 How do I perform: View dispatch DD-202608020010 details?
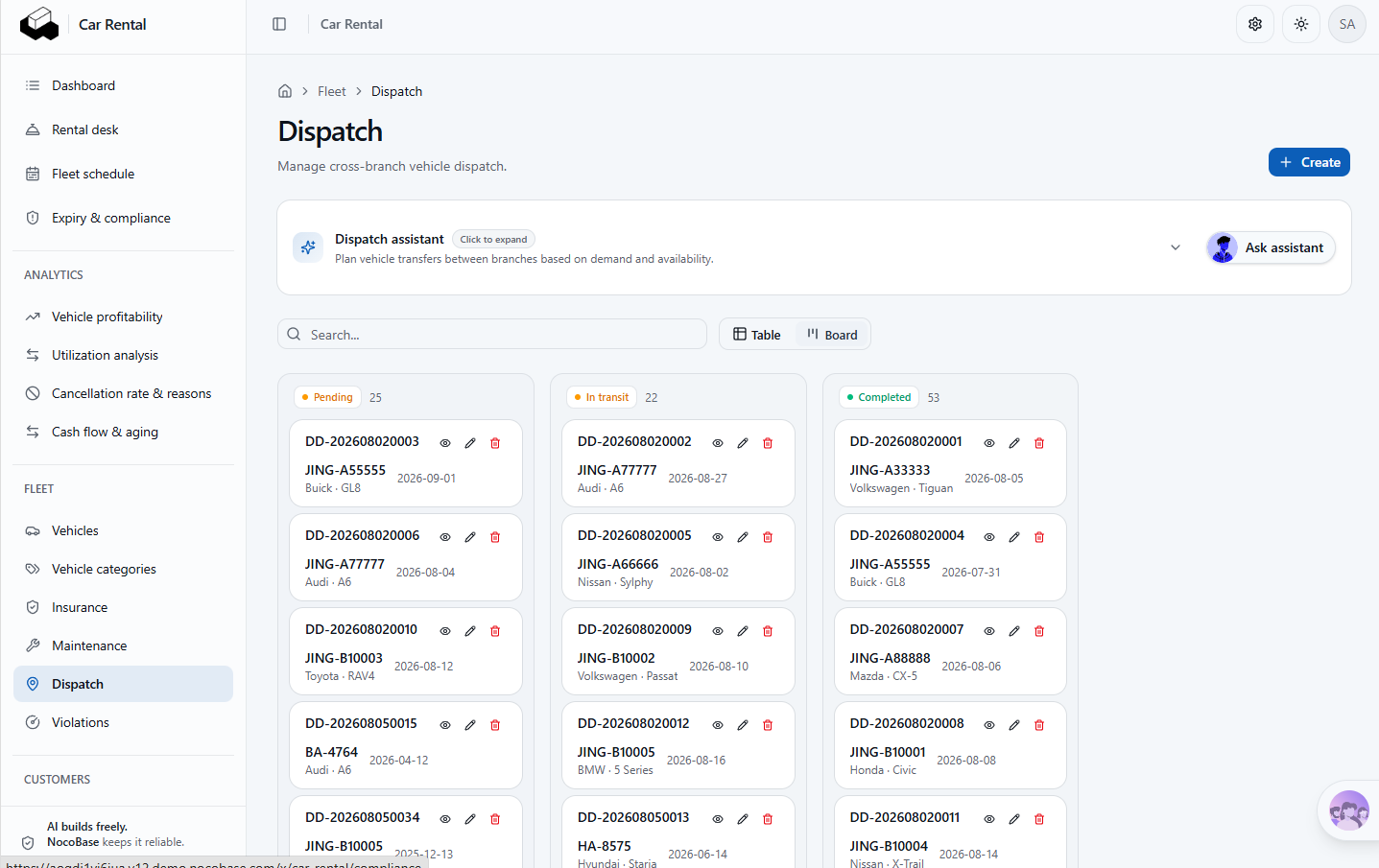445,631
